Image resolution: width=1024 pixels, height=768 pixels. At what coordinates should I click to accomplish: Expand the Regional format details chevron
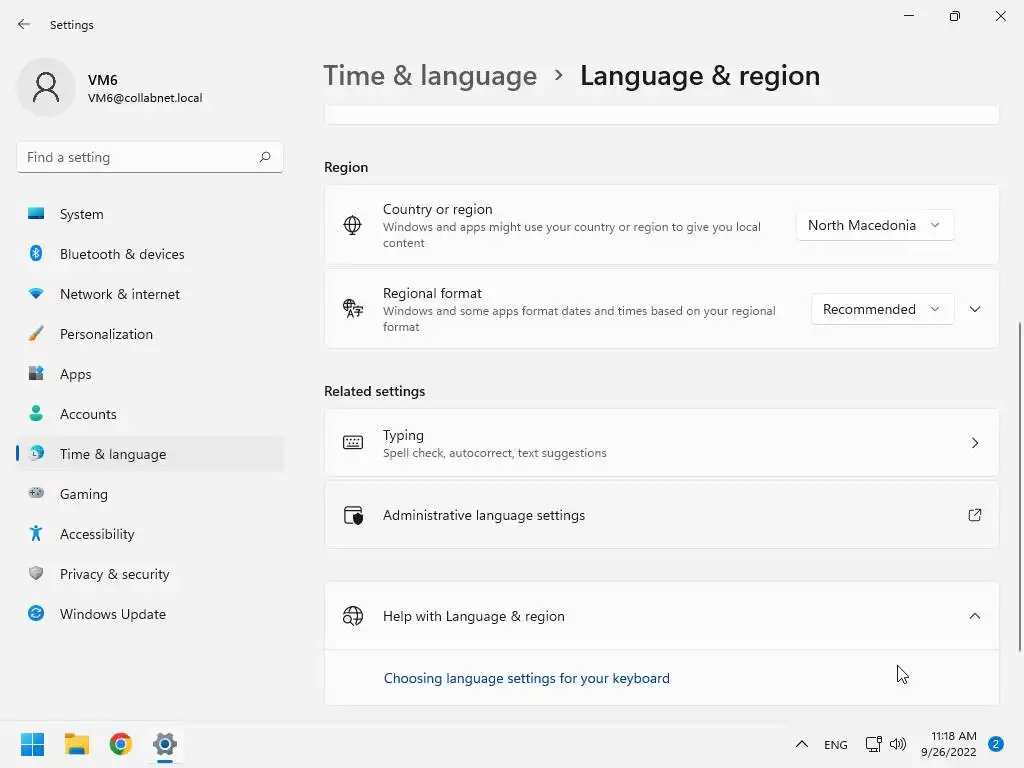(975, 309)
